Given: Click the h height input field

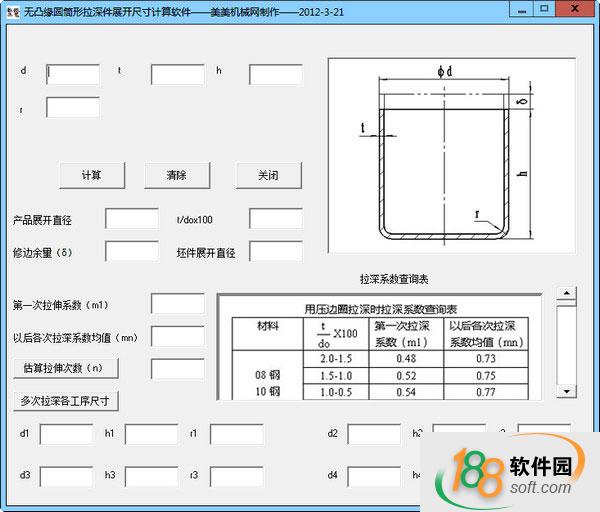Looking at the screenshot, I should pos(276,74).
